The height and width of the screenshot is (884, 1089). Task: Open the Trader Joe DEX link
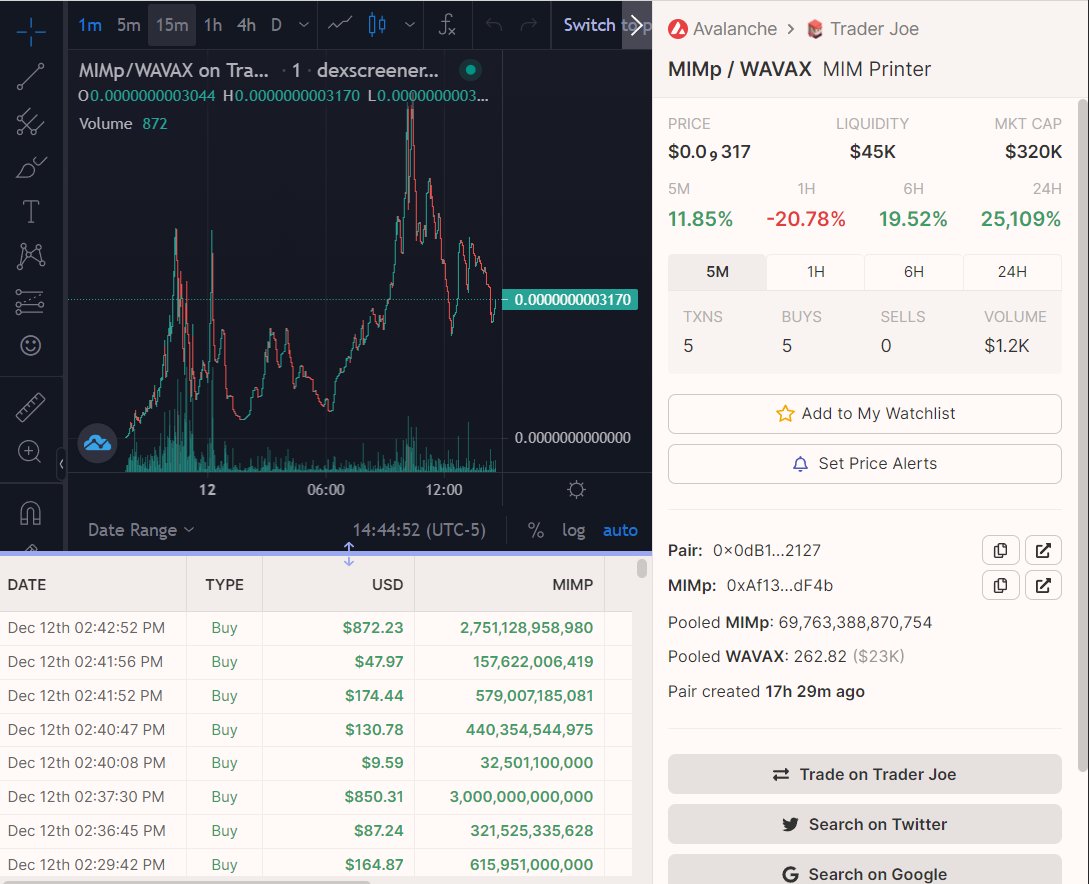[863, 29]
